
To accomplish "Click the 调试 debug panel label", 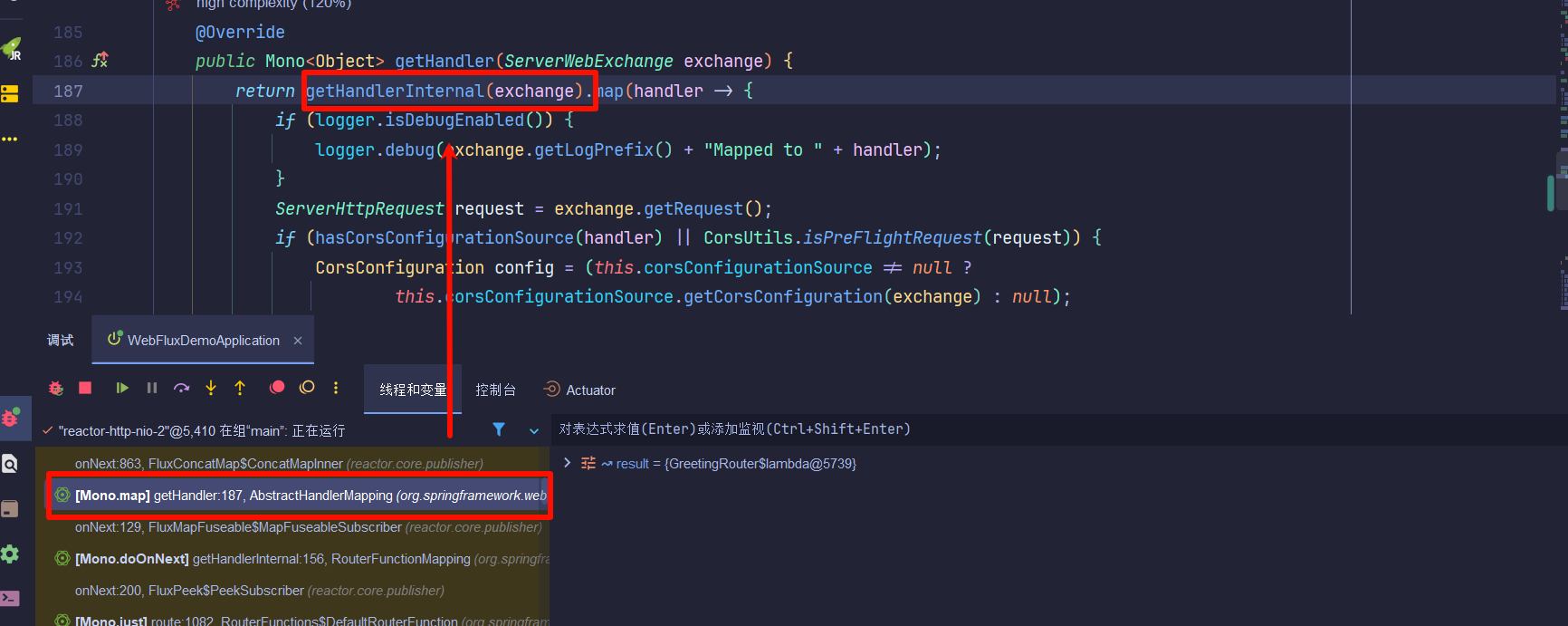I will pos(61,340).
